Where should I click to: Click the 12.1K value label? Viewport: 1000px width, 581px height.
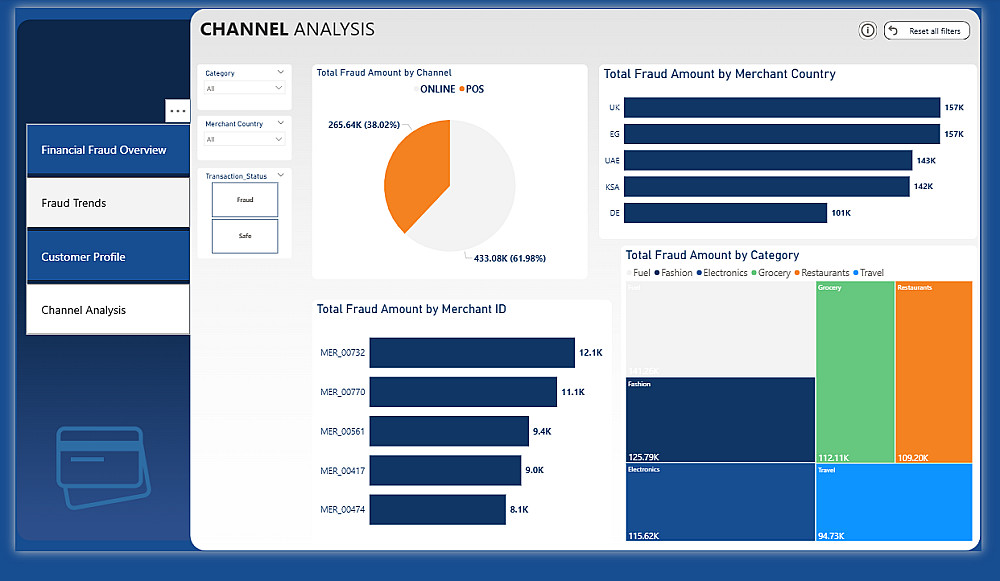(591, 353)
